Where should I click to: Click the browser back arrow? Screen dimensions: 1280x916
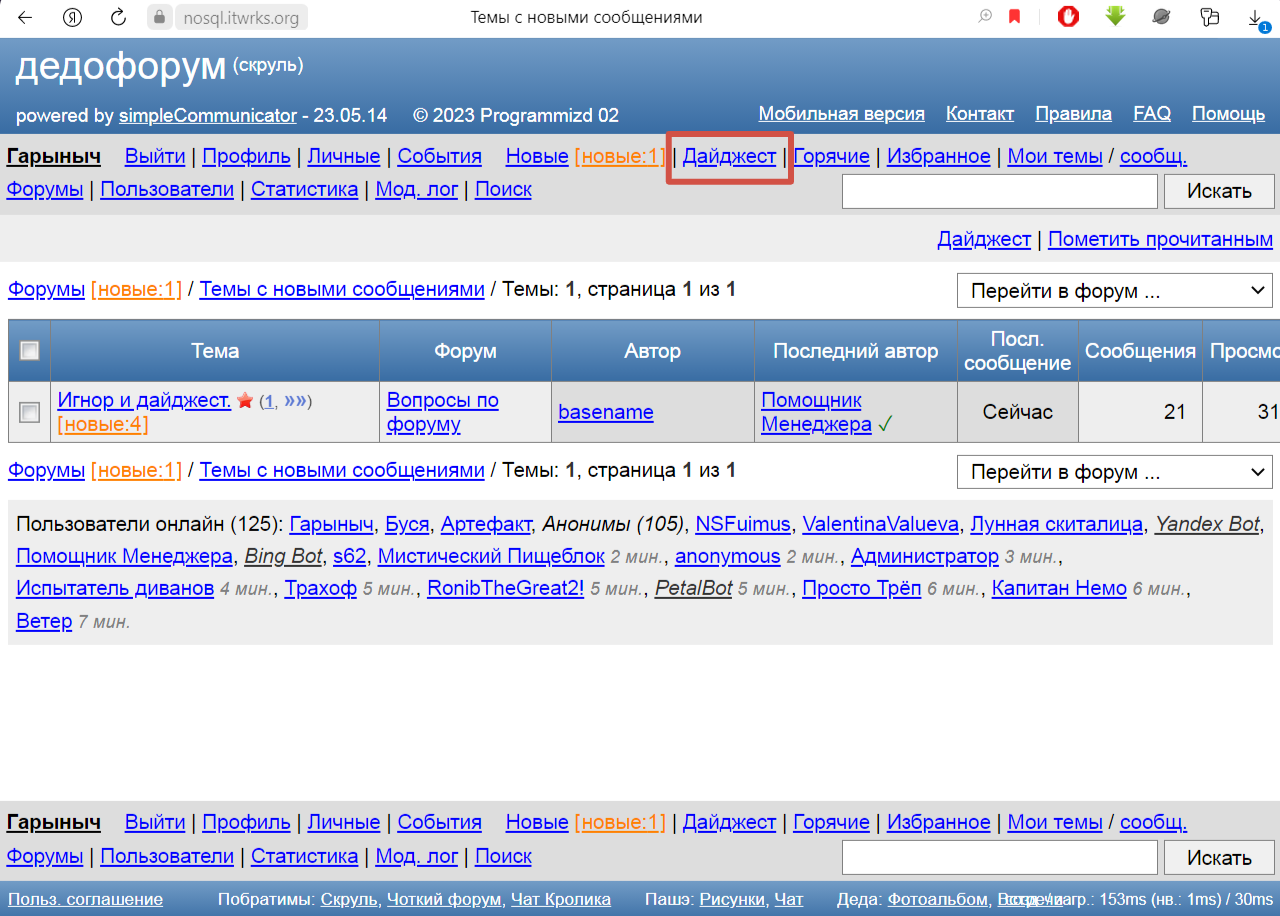pos(25,17)
